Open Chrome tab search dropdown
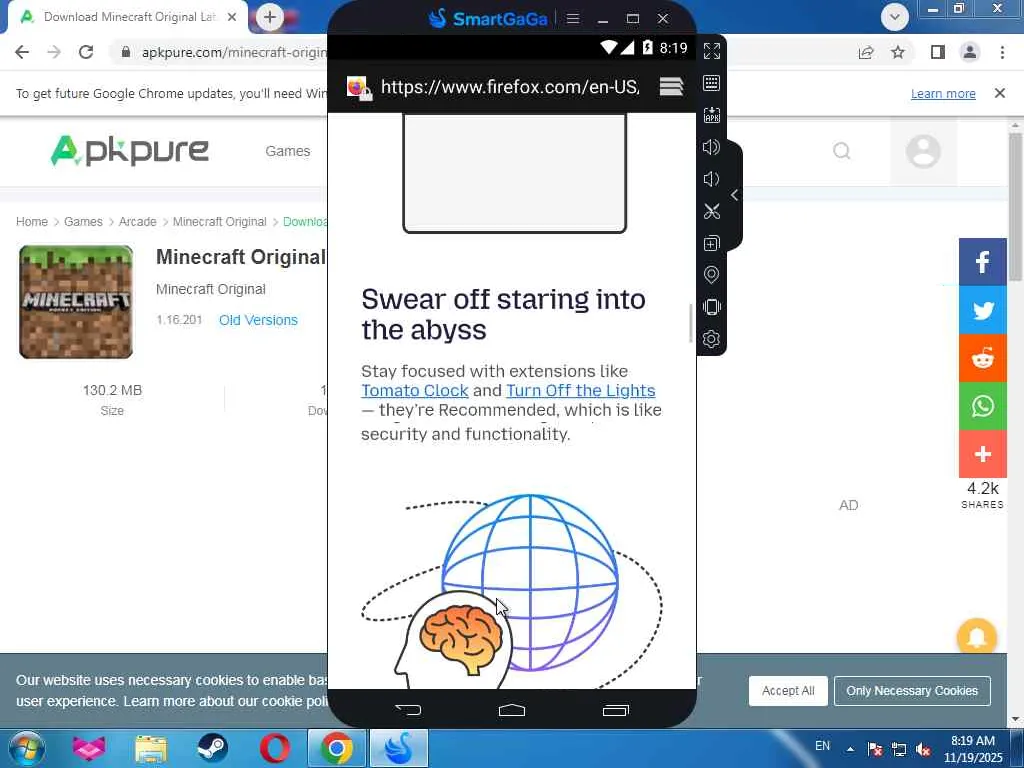The height and width of the screenshot is (768, 1024). [x=895, y=17]
